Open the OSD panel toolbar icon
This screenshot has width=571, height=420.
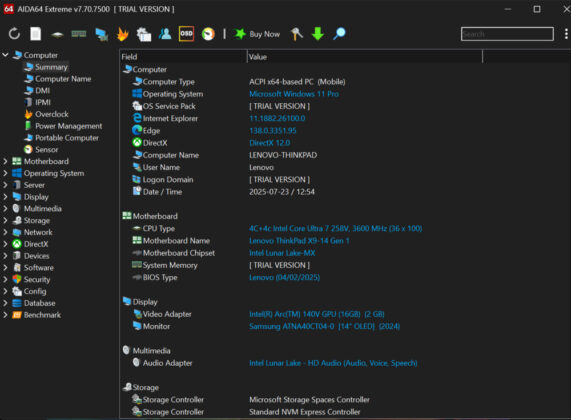tap(186, 34)
